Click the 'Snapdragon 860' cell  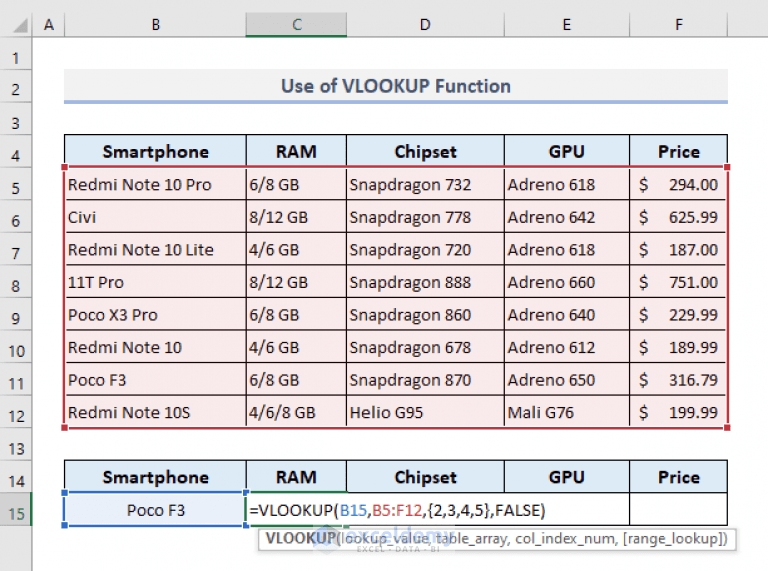point(425,315)
